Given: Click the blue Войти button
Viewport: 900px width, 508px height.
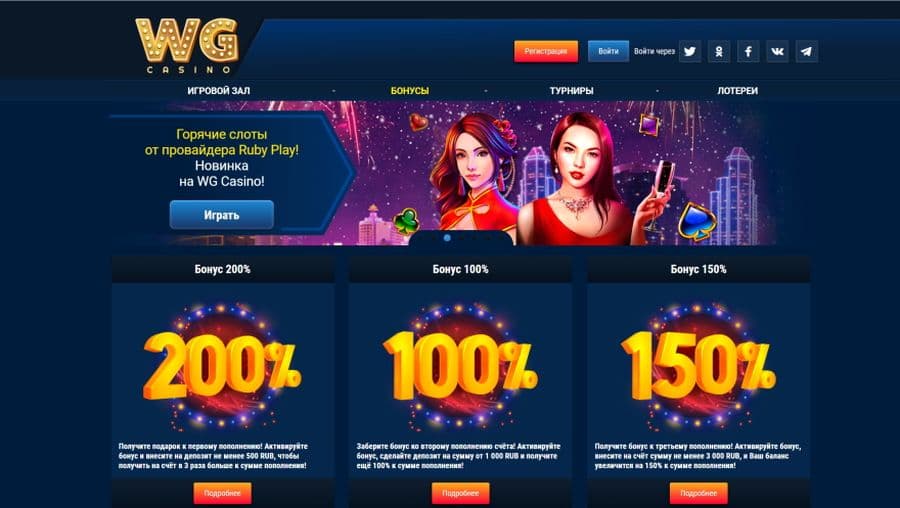Looking at the screenshot, I should (608, 51).
